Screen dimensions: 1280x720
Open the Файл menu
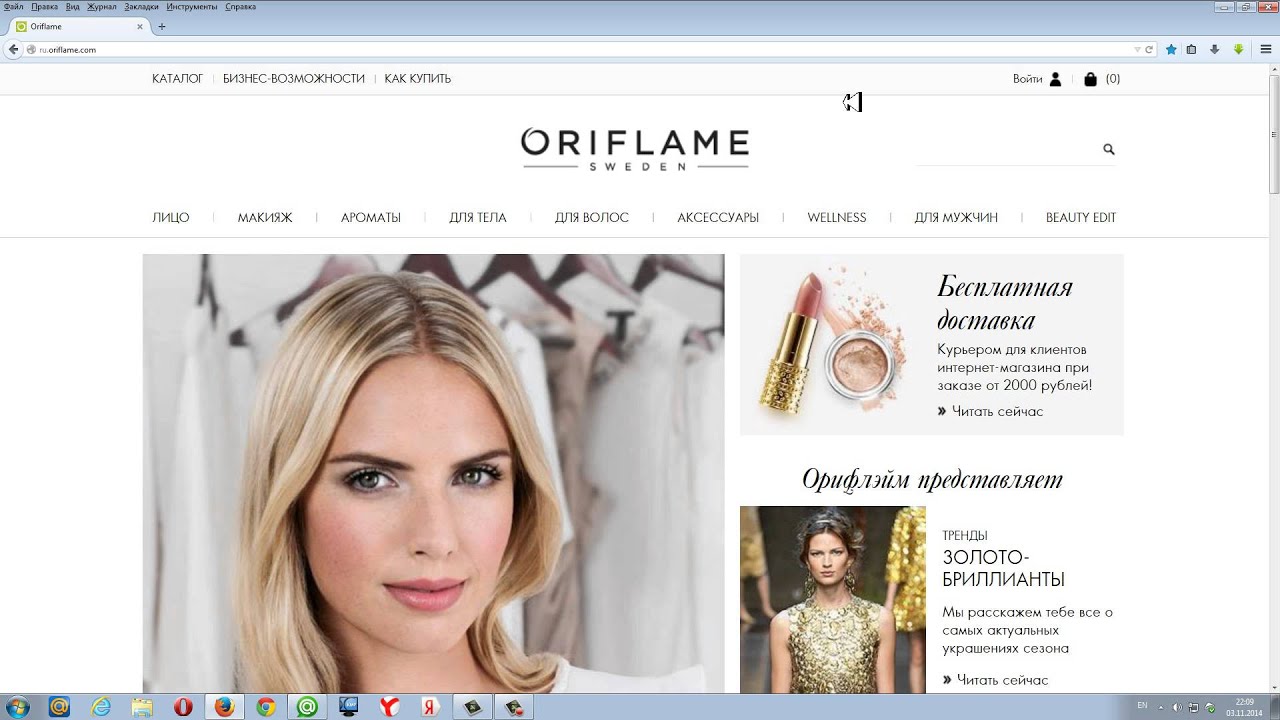(14, 7)
